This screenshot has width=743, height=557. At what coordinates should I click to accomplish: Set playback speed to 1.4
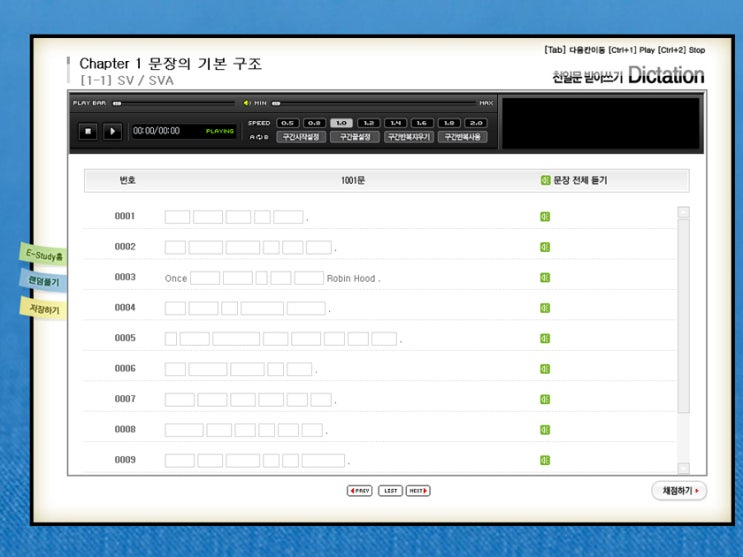pos(395,123)
